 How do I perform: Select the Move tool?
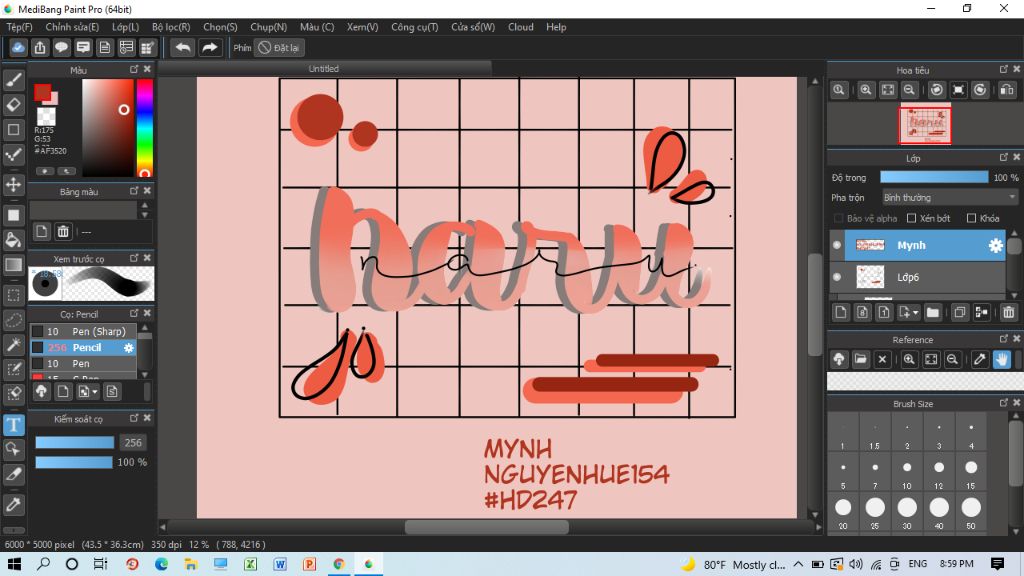pyautogui.click(x=13, y=185)
